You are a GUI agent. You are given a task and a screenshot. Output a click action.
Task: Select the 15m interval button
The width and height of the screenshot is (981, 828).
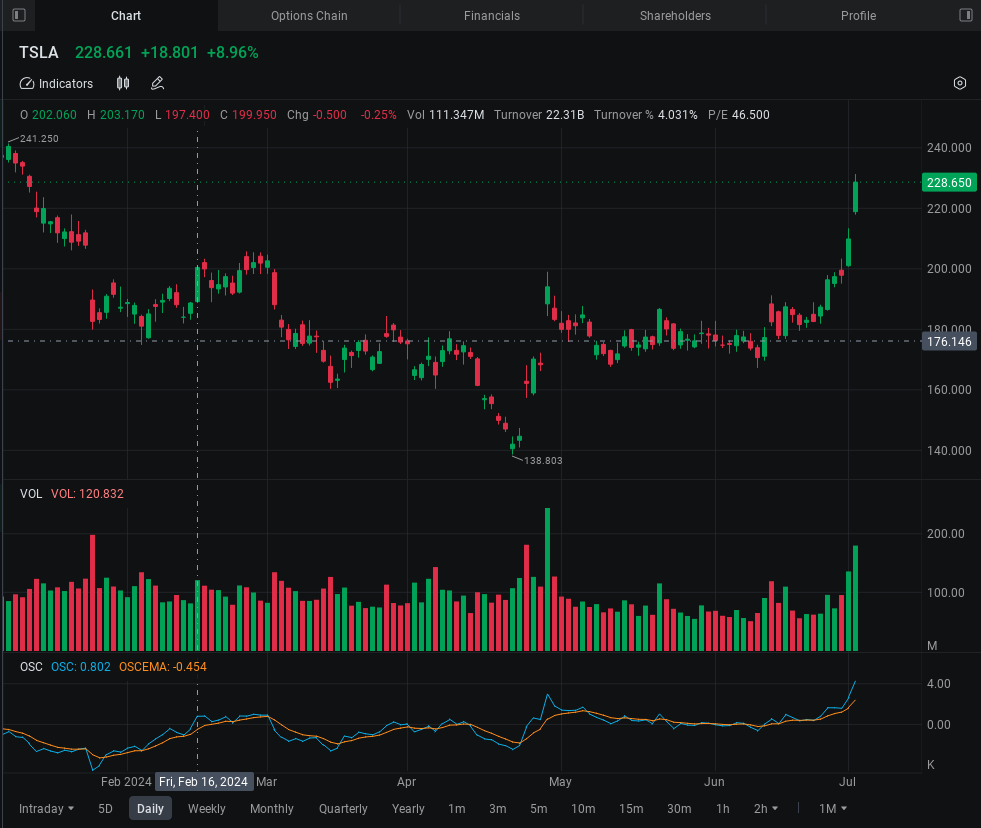631,809
